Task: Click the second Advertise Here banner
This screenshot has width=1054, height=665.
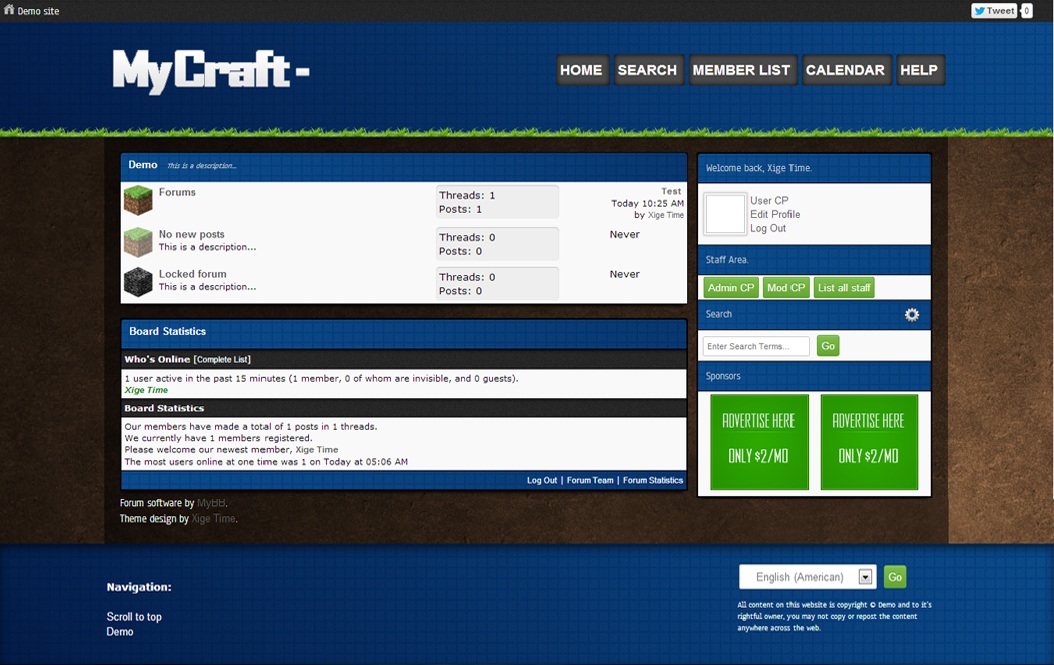Action: coord(869,442)
